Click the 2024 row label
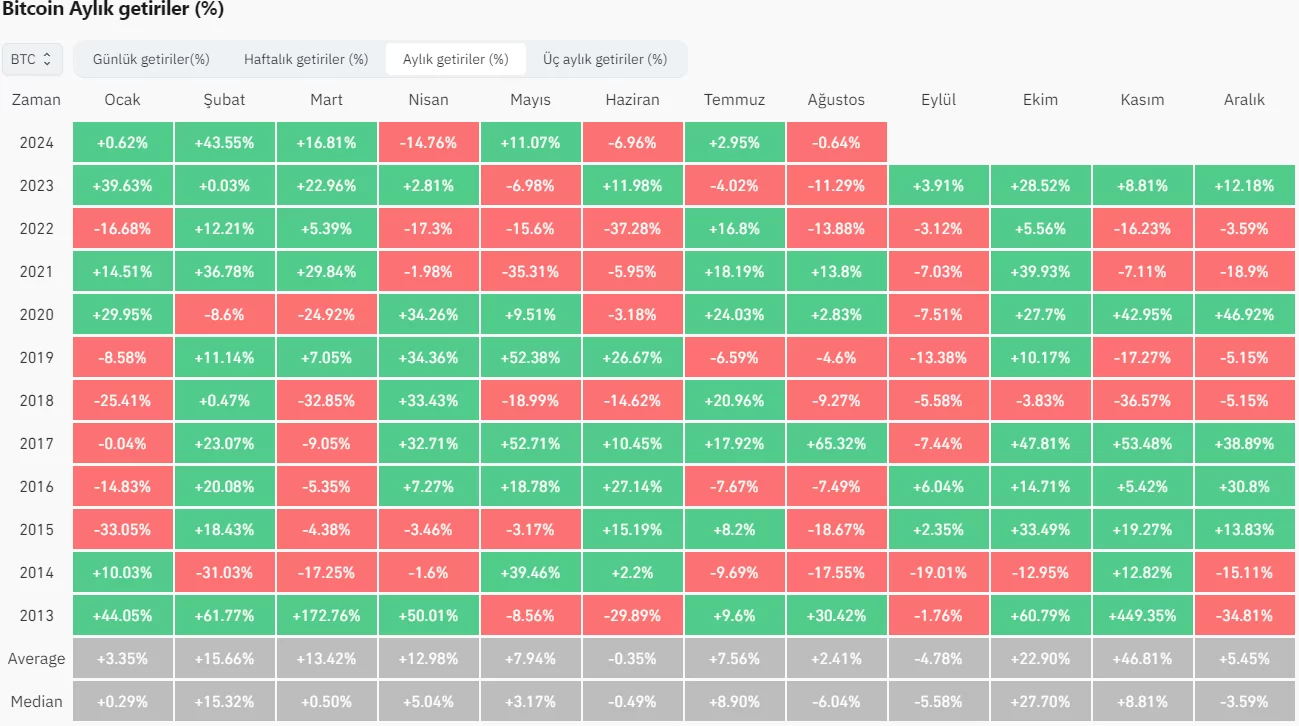 click(36, 143)
